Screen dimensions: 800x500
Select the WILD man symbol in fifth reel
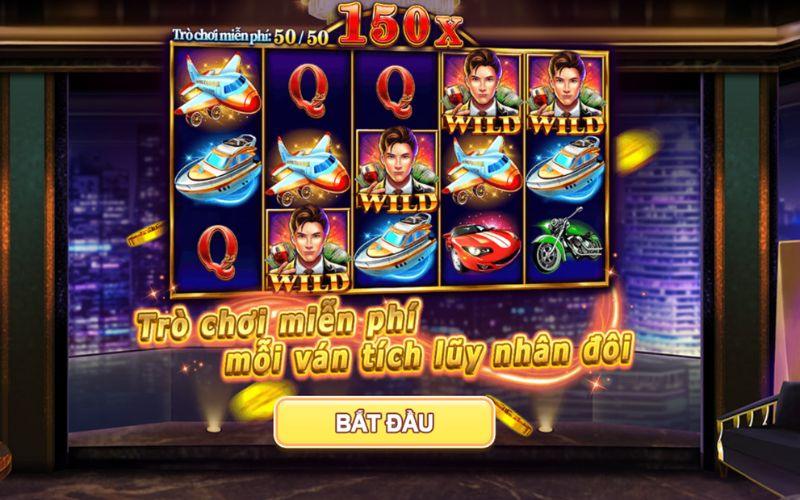pyautogui.click(x=566, y=93)
